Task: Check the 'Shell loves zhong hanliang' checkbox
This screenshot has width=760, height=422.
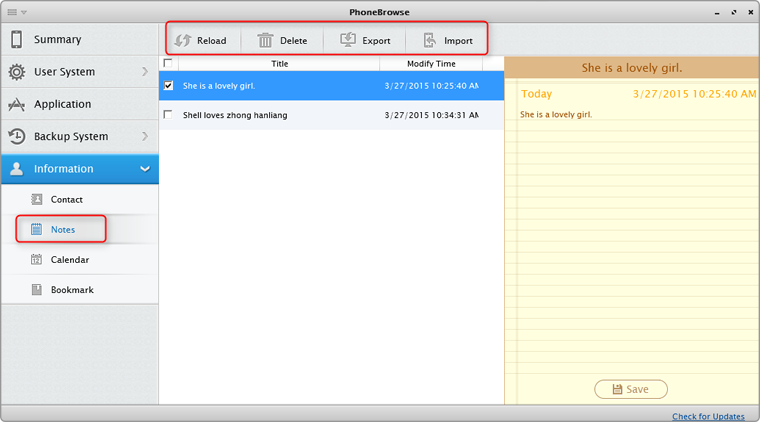Action: pos(168,115)
